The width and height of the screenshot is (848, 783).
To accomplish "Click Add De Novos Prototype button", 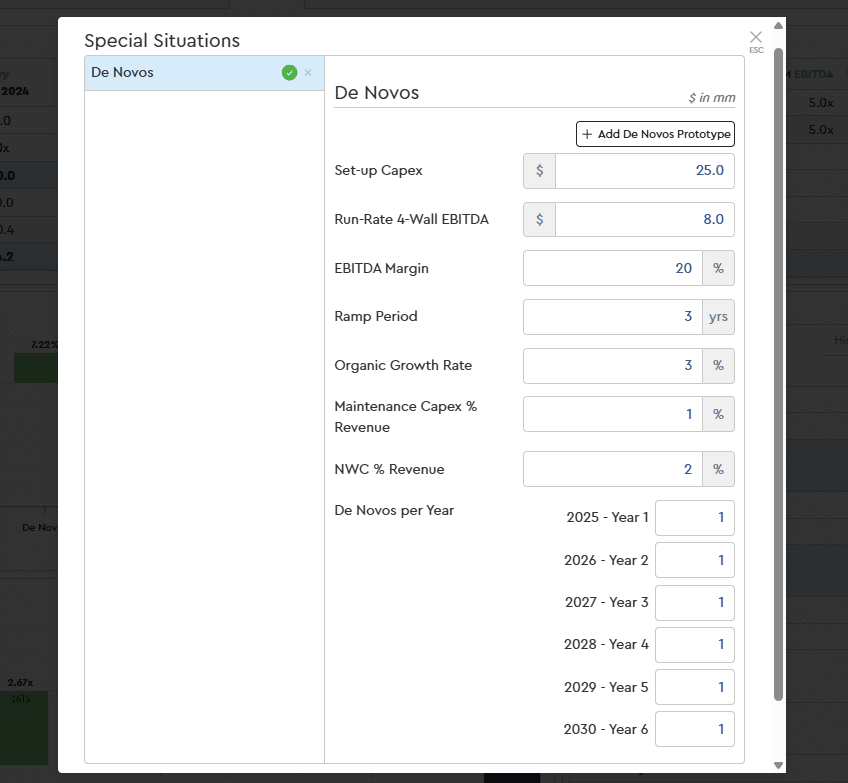I will tap(655, 134).
